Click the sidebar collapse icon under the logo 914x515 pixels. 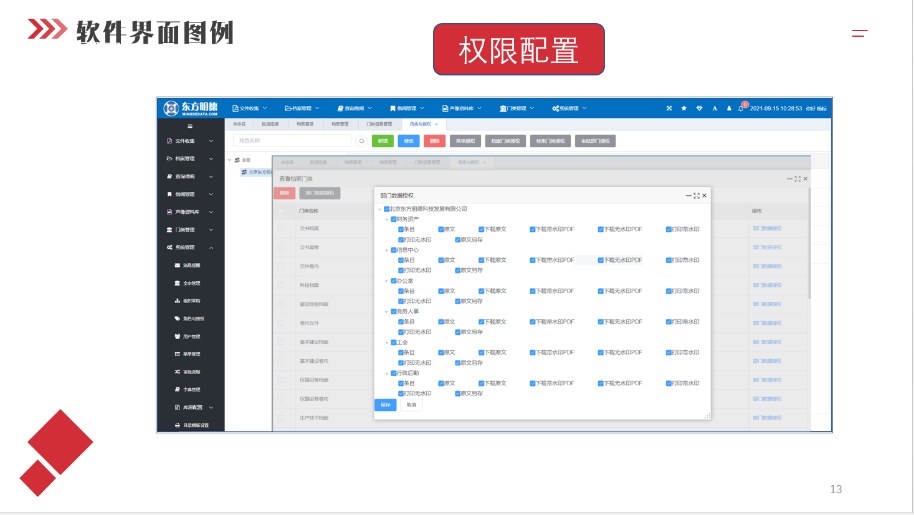[190, 126]
